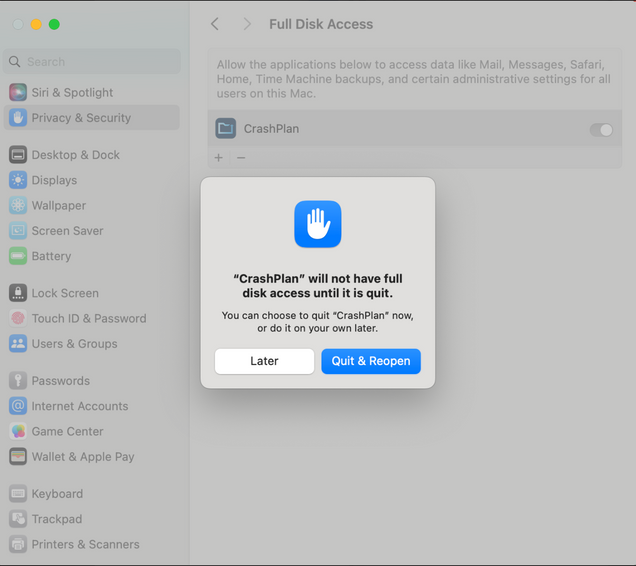The image size is (636, 566).
Task: Click the Internet Accounts @ icon
Action: 18,406
